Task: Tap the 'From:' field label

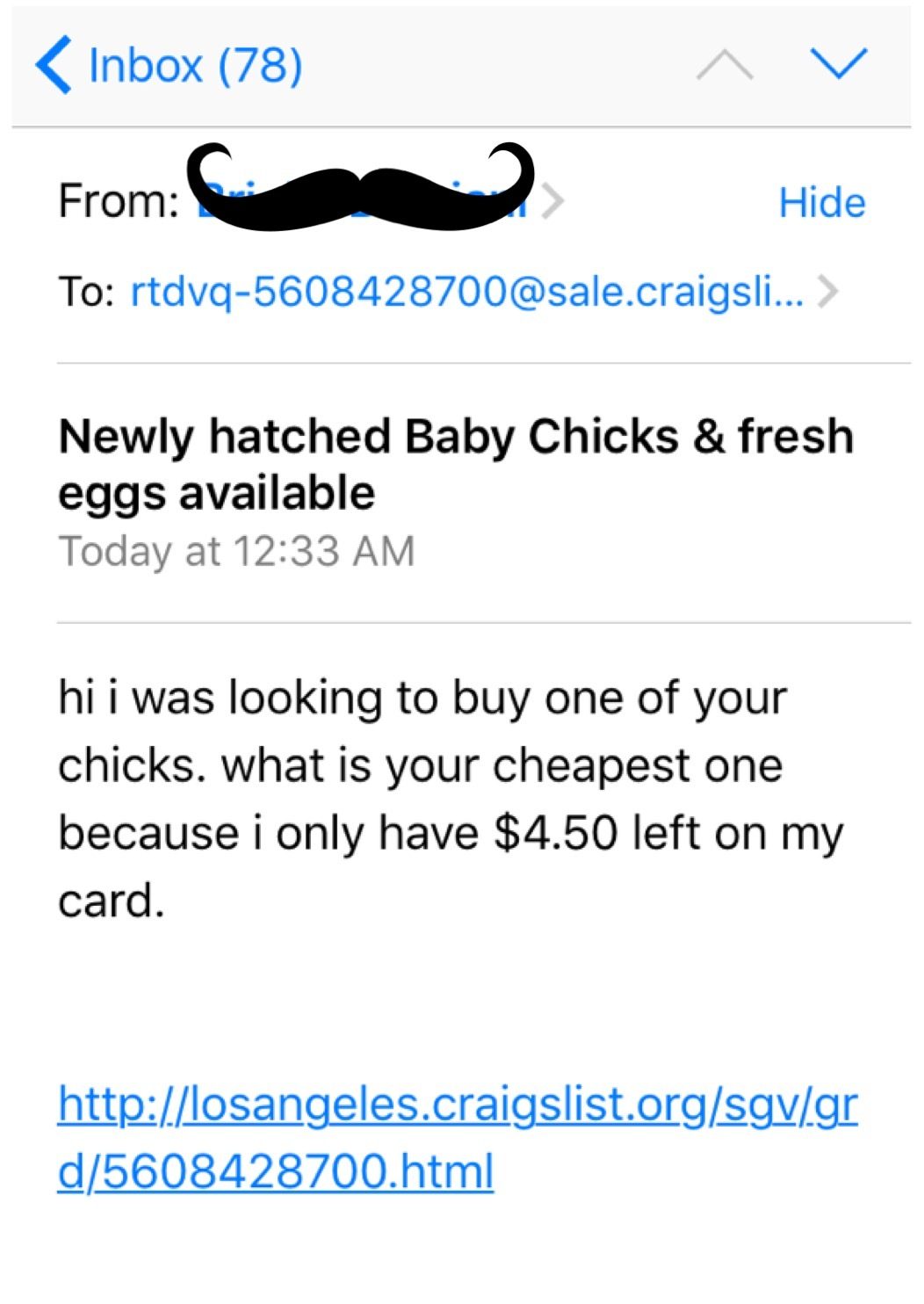Action: point(119,201)
